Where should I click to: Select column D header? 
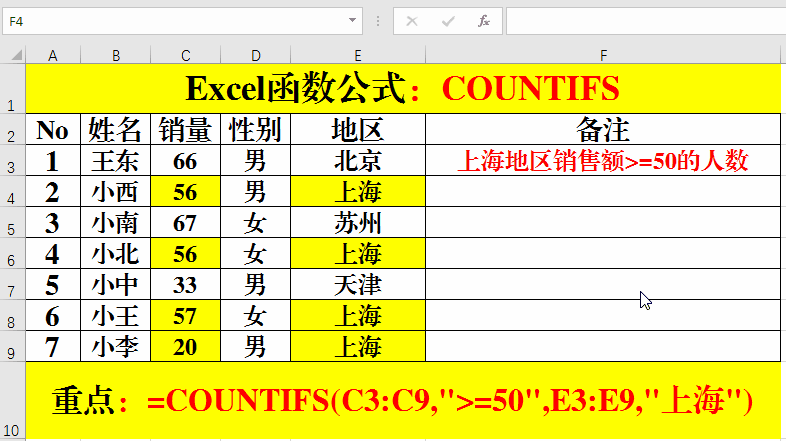tap(256, 55)
